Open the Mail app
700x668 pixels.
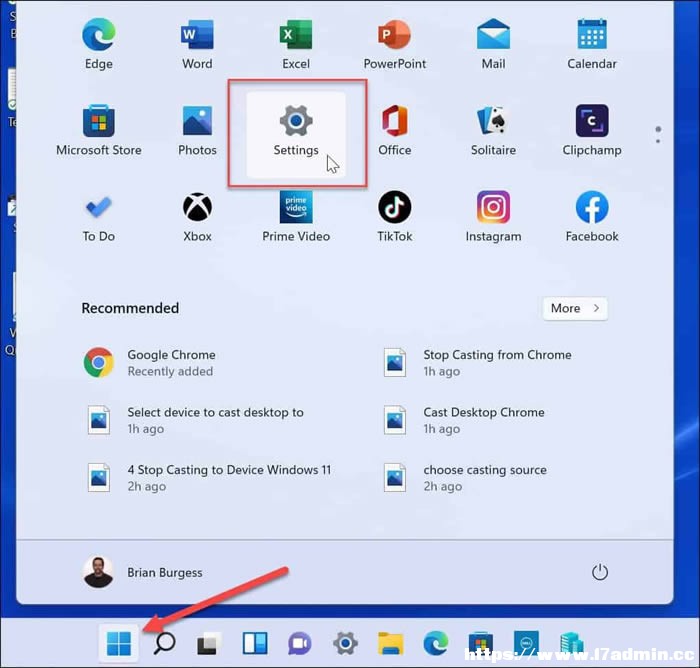click(493, 44)
